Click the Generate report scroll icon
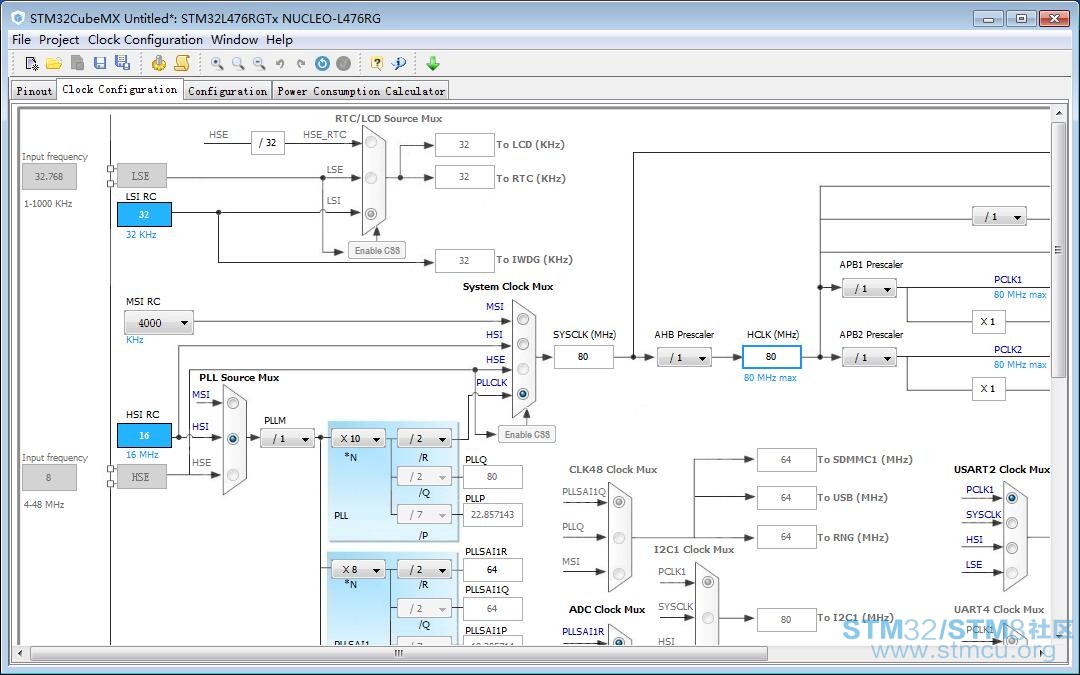The width and height of the screenshot is (1080, 675). tap(182, 63)
